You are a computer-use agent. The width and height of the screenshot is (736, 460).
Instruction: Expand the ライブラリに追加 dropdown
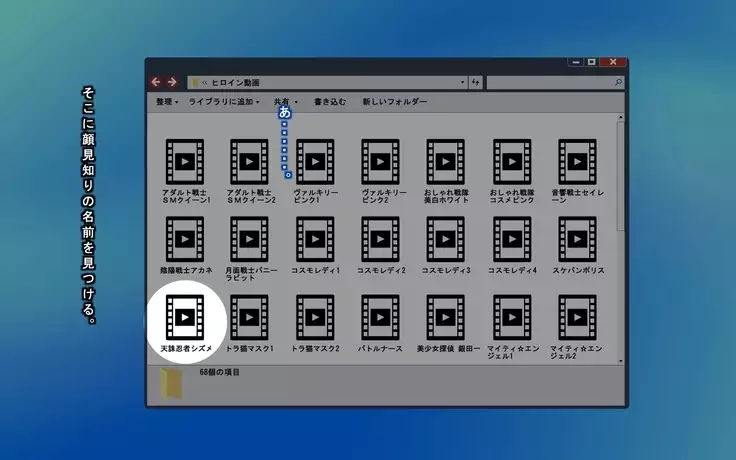click(x=224, y=102)
